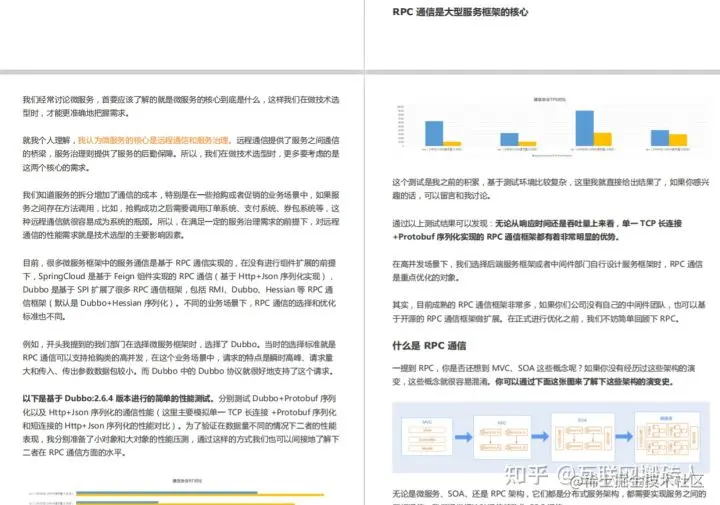Open the horizontal bar chart at bottom of left page
The height and width of the screenshot is (505, 720).
click(181, 491)
